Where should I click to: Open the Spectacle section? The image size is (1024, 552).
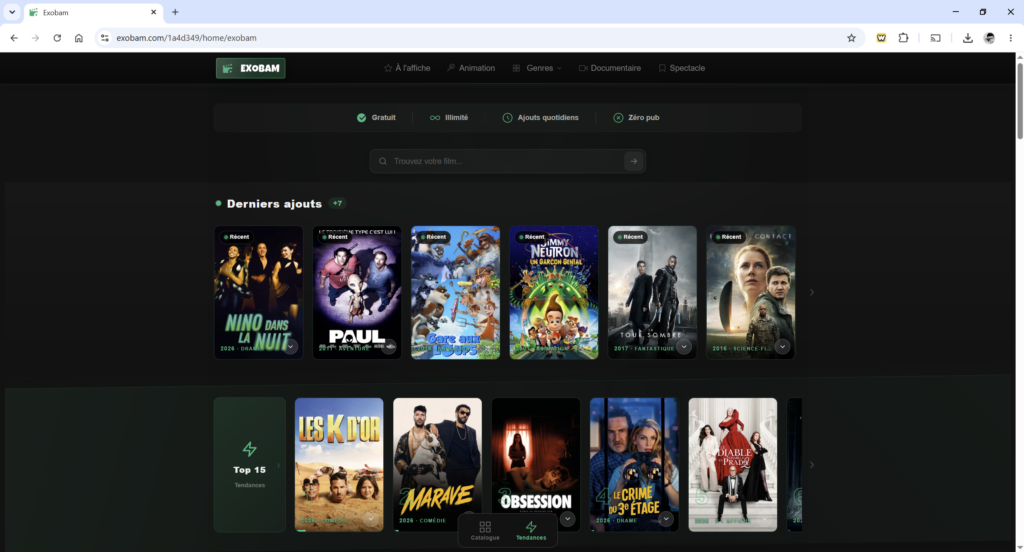(681, 68)
